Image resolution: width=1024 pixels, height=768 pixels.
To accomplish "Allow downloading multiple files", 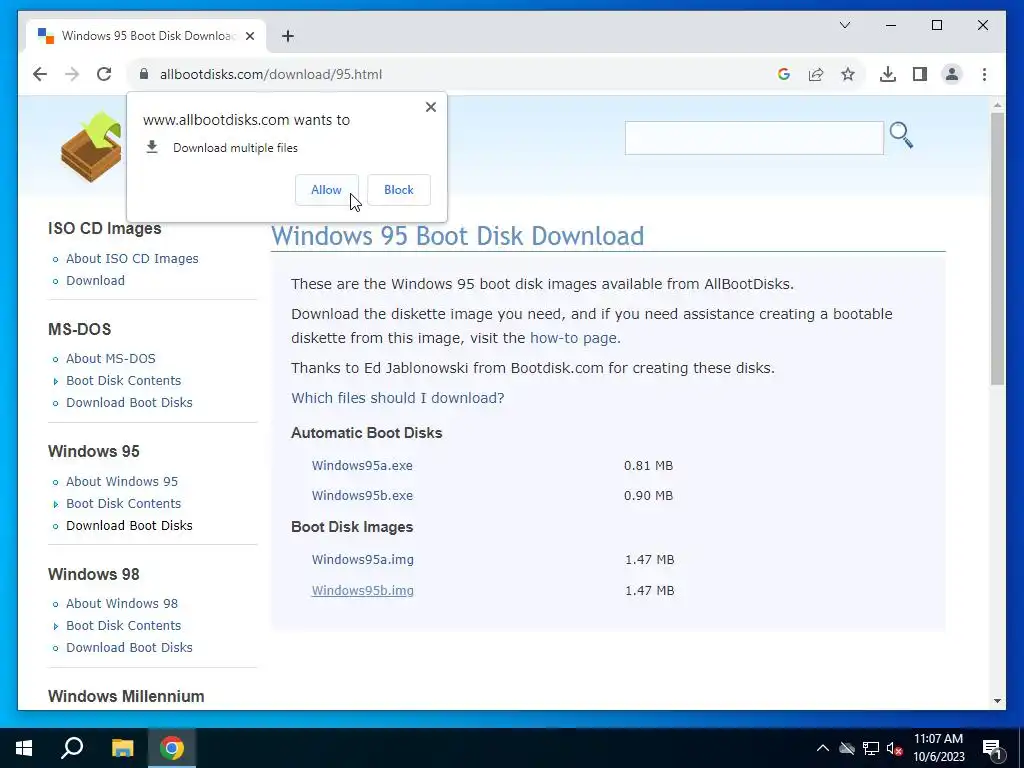I will pos(327,190).
